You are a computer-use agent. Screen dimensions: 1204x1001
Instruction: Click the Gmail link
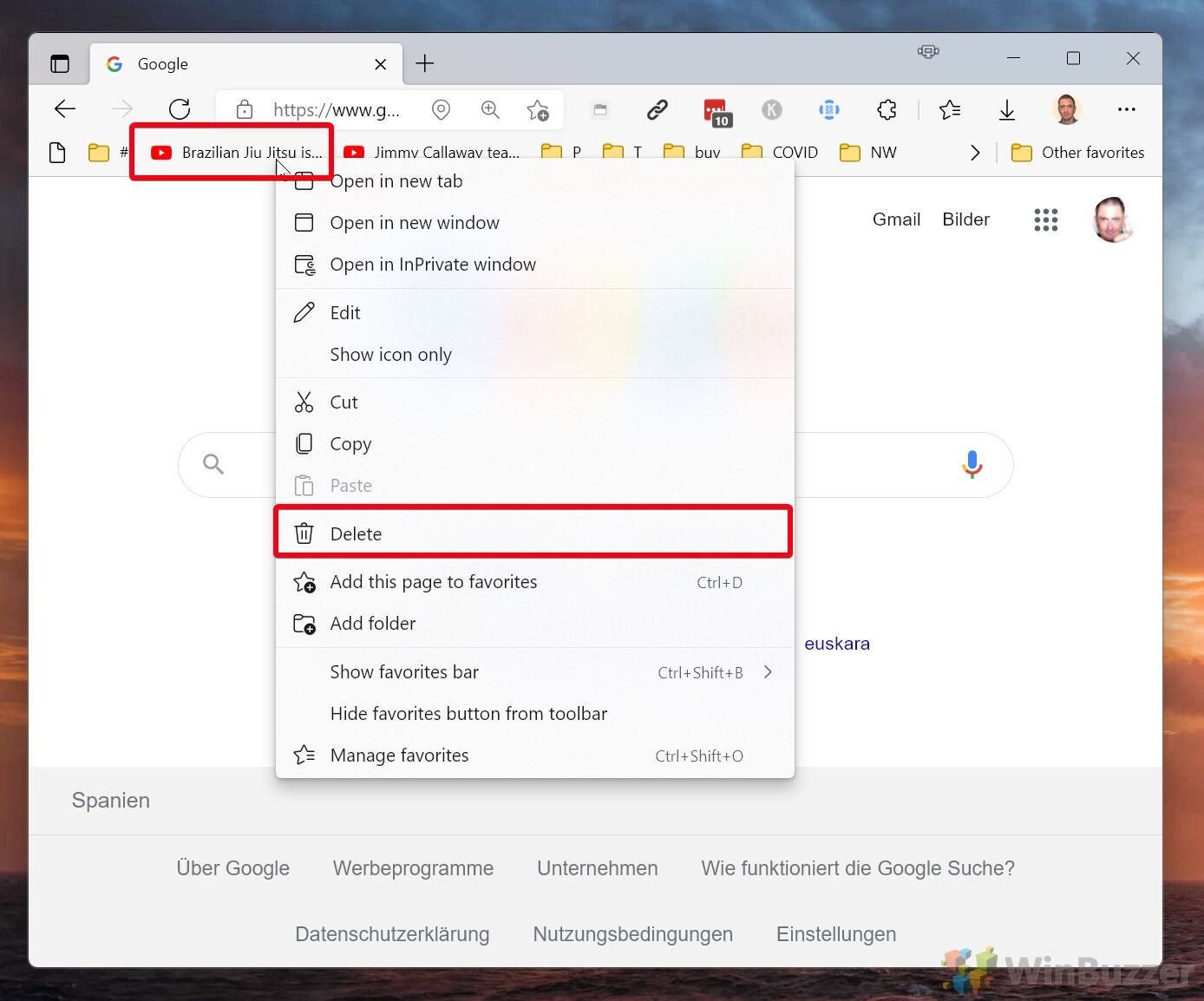[x=896, y=219]
